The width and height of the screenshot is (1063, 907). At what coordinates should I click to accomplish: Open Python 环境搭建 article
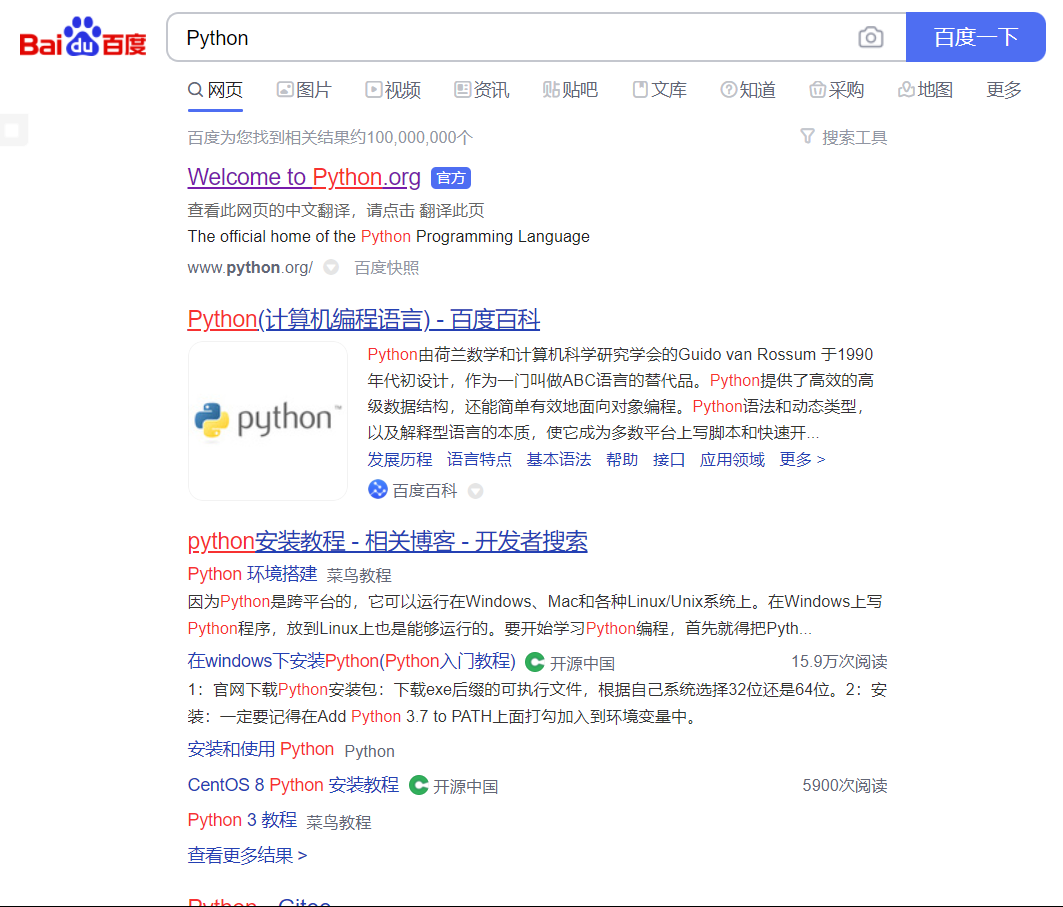[252, 574]
